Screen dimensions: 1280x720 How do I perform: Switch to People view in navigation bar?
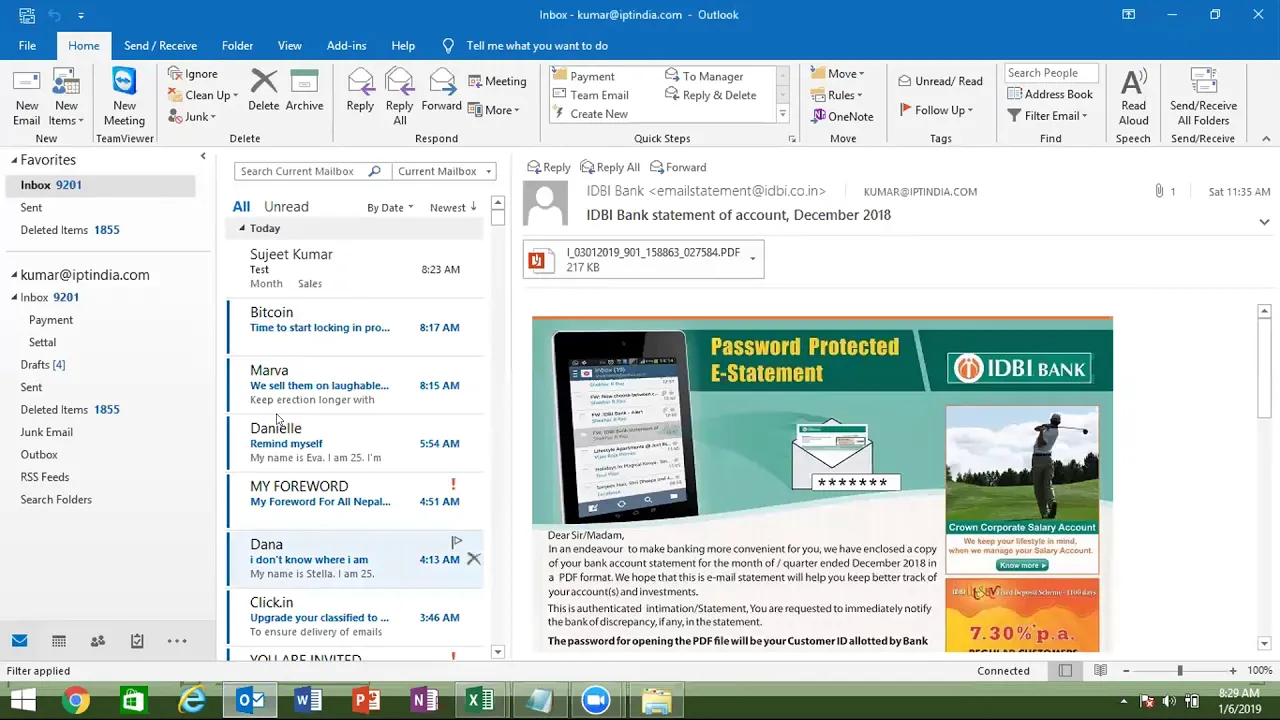(x=98, y=641)
